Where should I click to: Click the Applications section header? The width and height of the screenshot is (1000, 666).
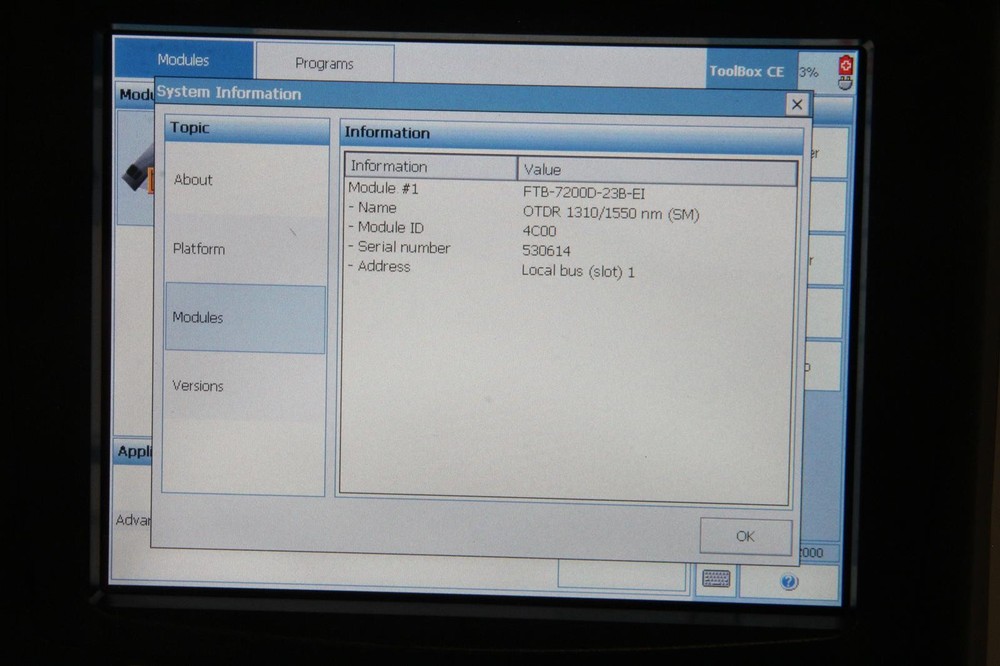135,453
